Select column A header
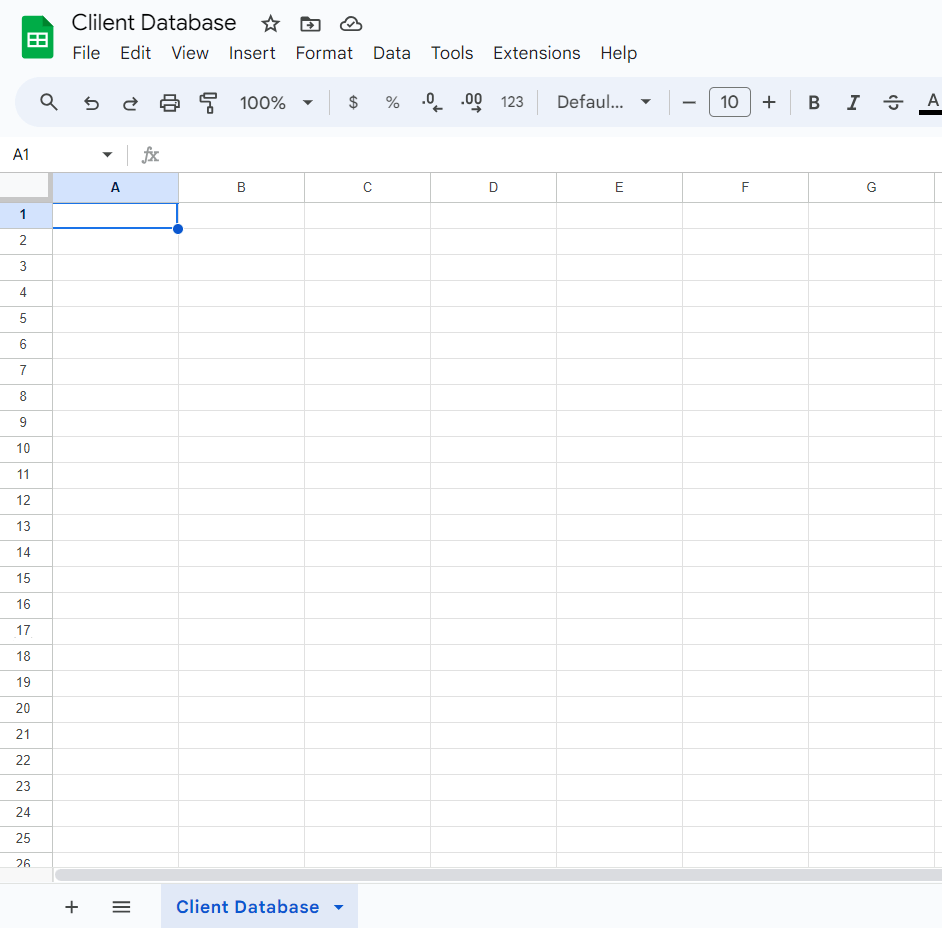942x928 pixels. tap(115, 187)
